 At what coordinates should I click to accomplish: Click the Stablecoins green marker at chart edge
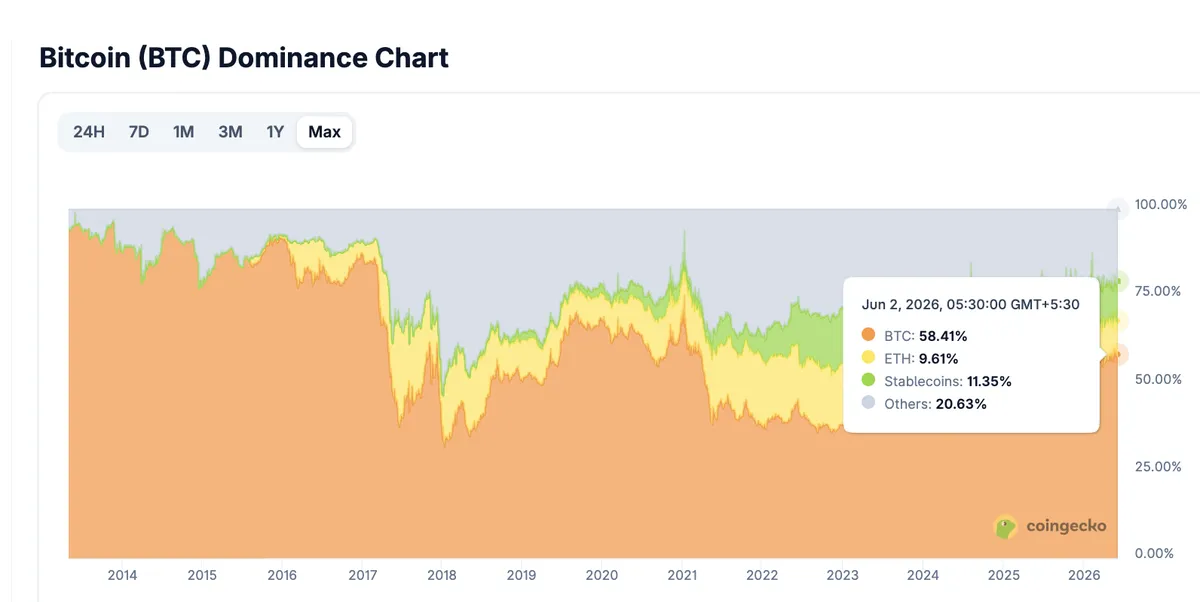point(1119,281)
